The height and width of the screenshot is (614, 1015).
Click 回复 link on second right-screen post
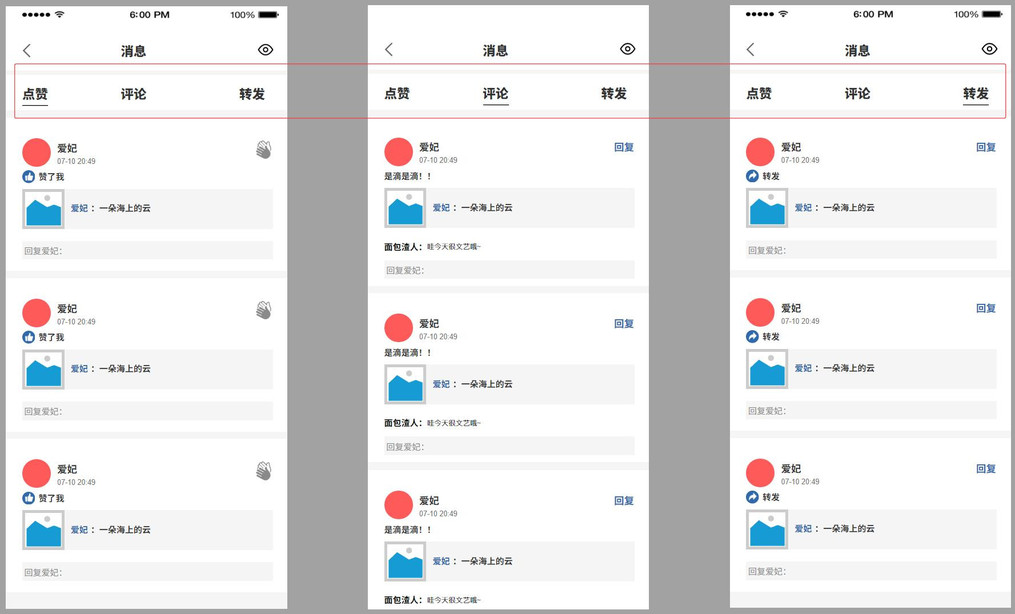click(986, 308)
